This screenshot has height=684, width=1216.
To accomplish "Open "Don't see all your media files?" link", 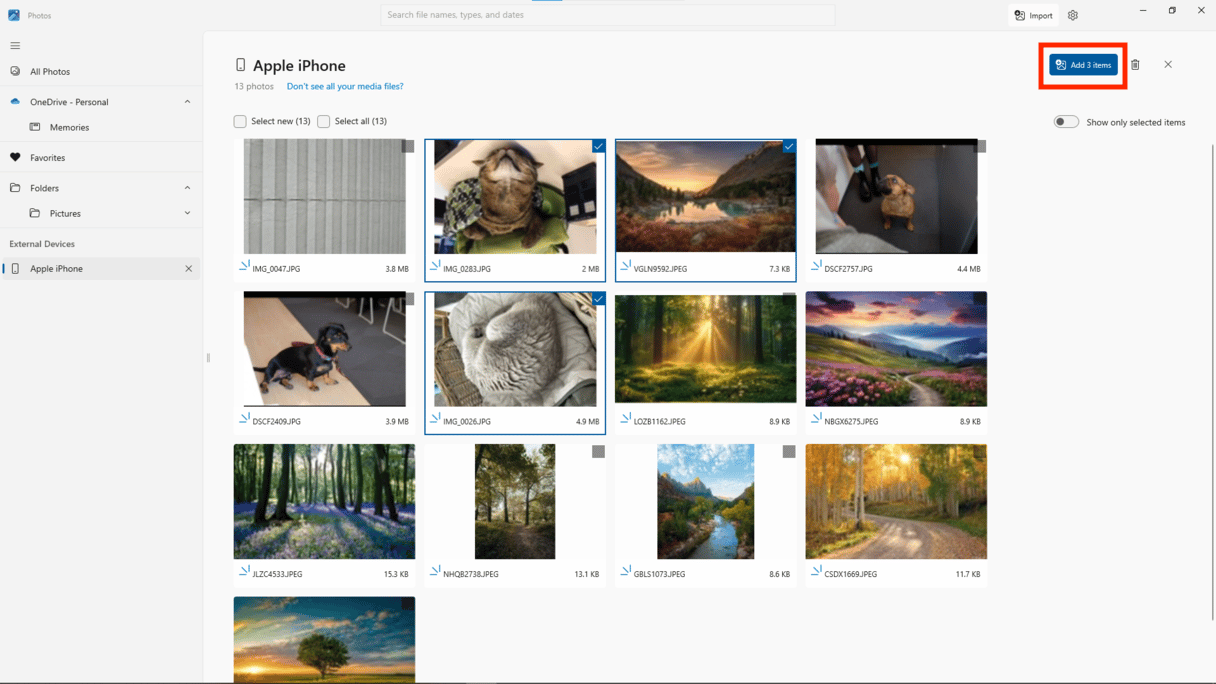I will coord(345,87).
